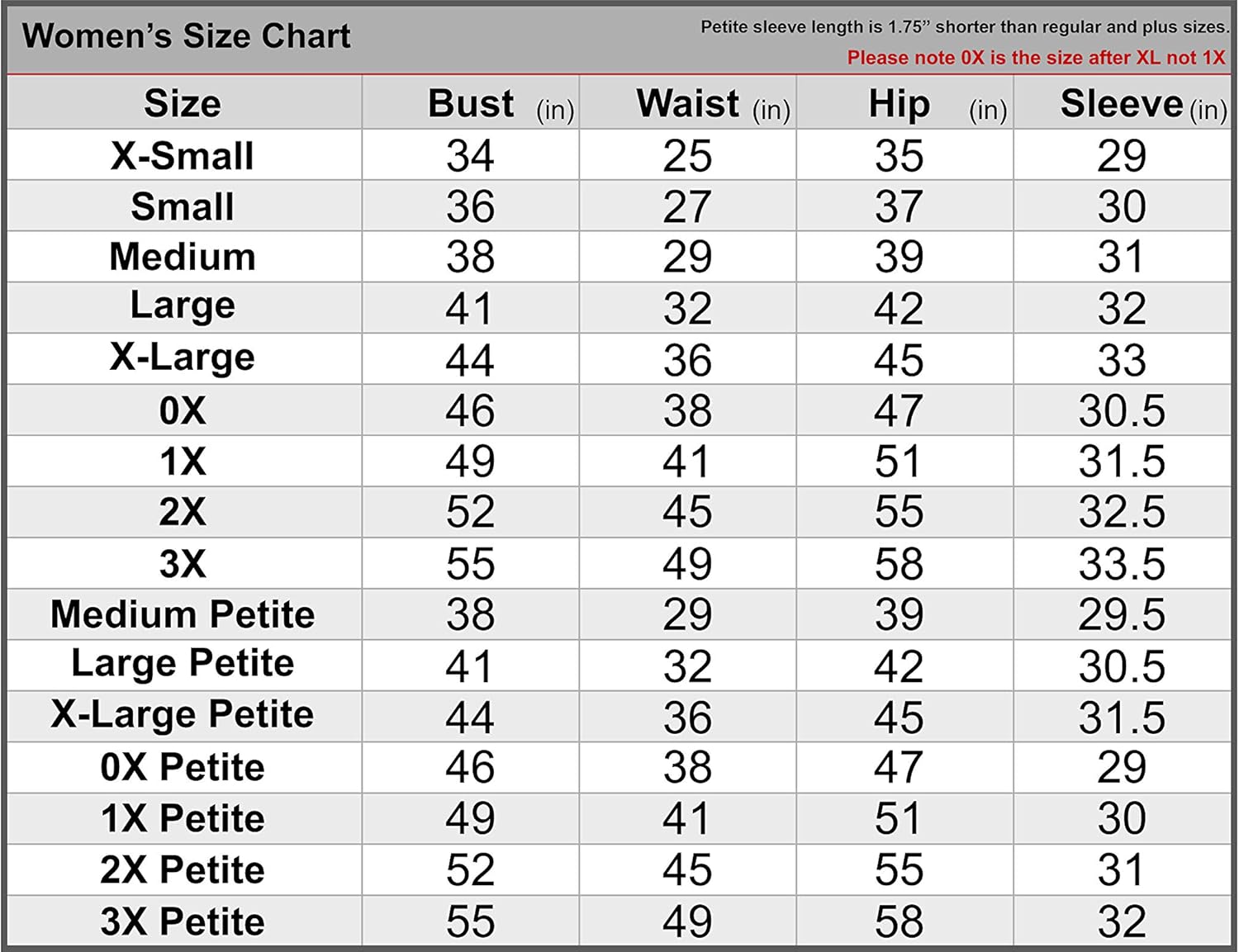
Task: Click the X-Small row label
Action: [183, 155]
